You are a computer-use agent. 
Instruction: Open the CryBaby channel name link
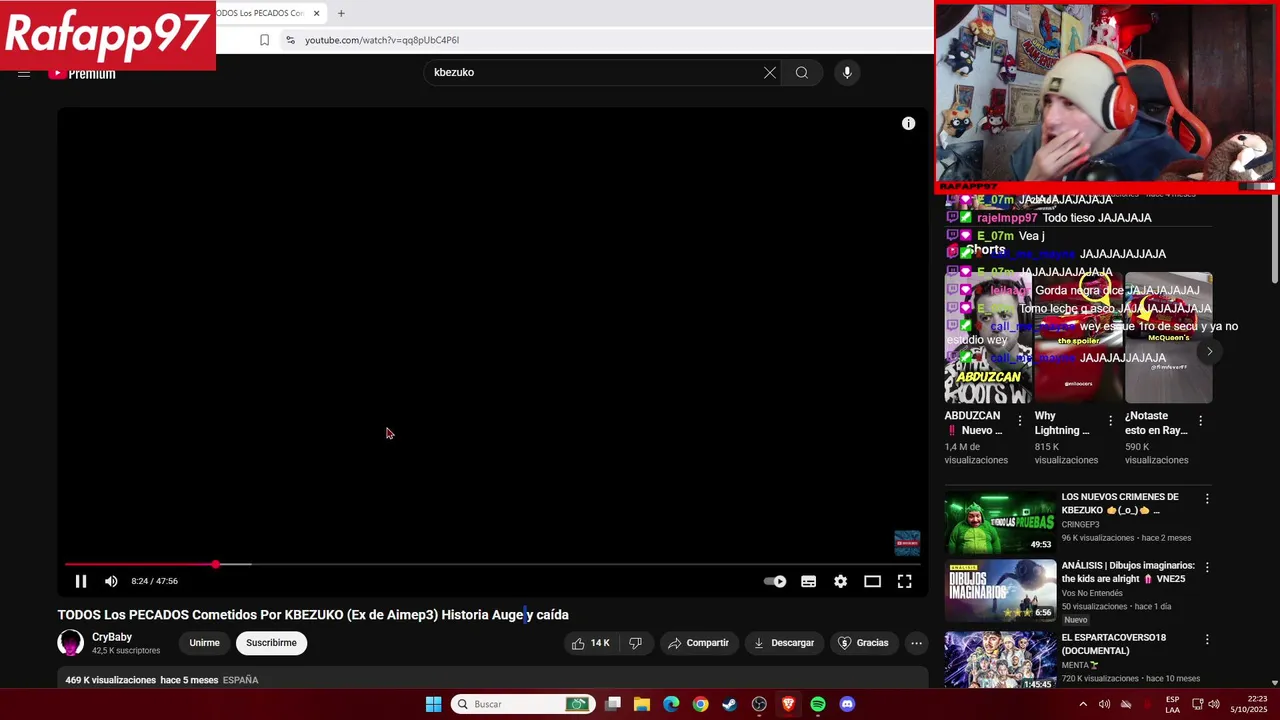(x=112, y=637)
